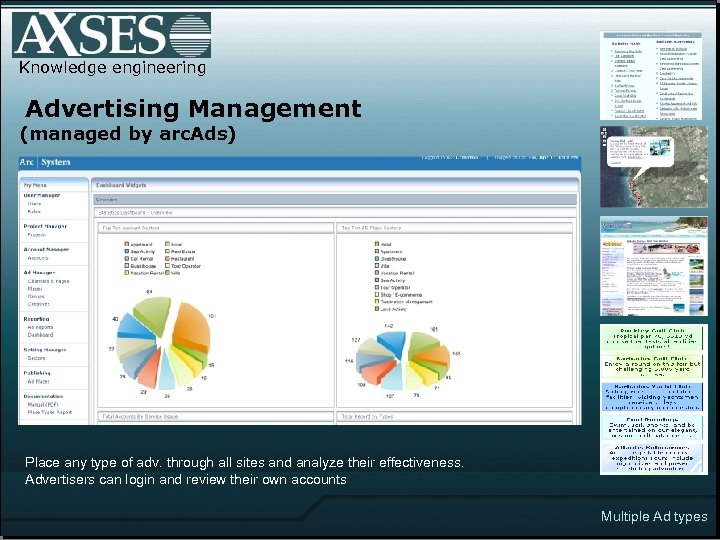The height and width of the screenshot is (540, 720).
Task: Click the Publishing section heading
Action: point(37,373)
